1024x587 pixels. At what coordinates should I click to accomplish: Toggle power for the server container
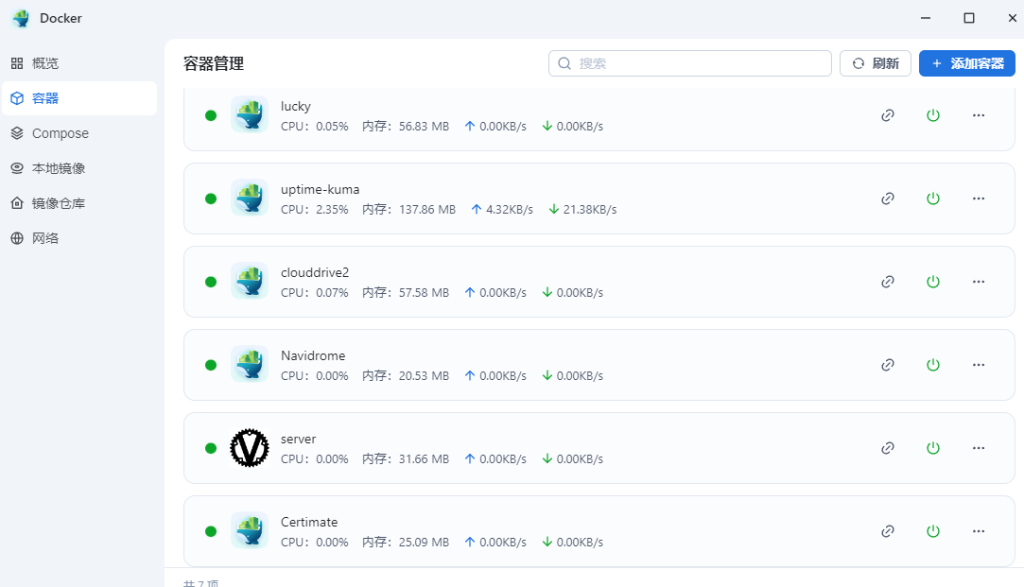pyautogui.click(x=933, y=448)
